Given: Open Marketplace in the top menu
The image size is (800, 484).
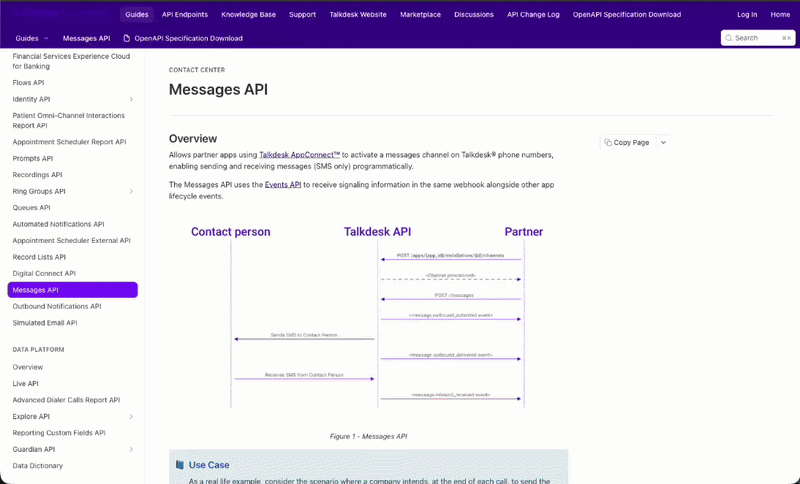Looking at the screenshot, I should coord(420,14).
